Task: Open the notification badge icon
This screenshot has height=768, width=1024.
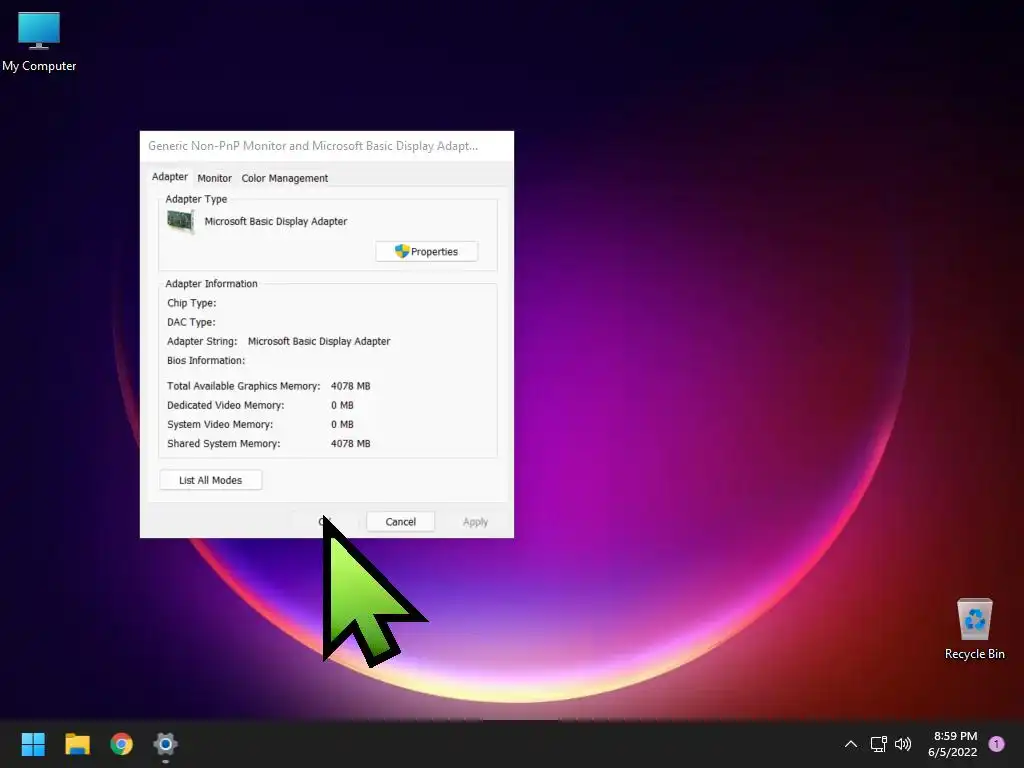Action: [x=997, y=744]
